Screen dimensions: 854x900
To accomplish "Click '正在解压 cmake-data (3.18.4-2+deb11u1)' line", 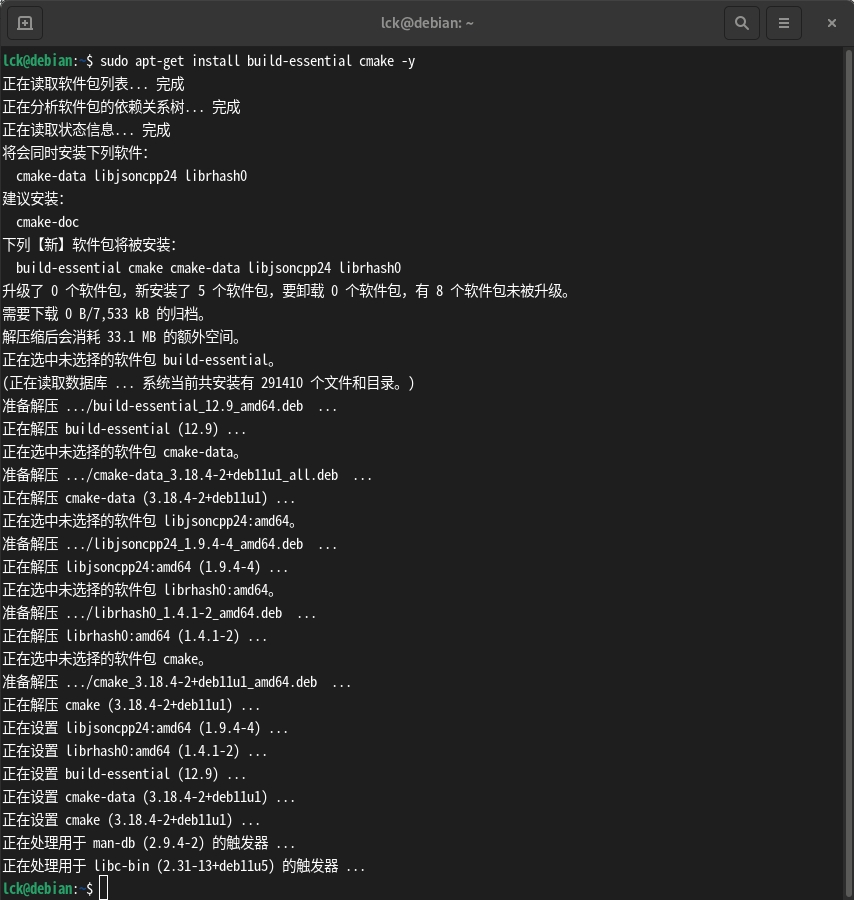I will coord(149,498).
